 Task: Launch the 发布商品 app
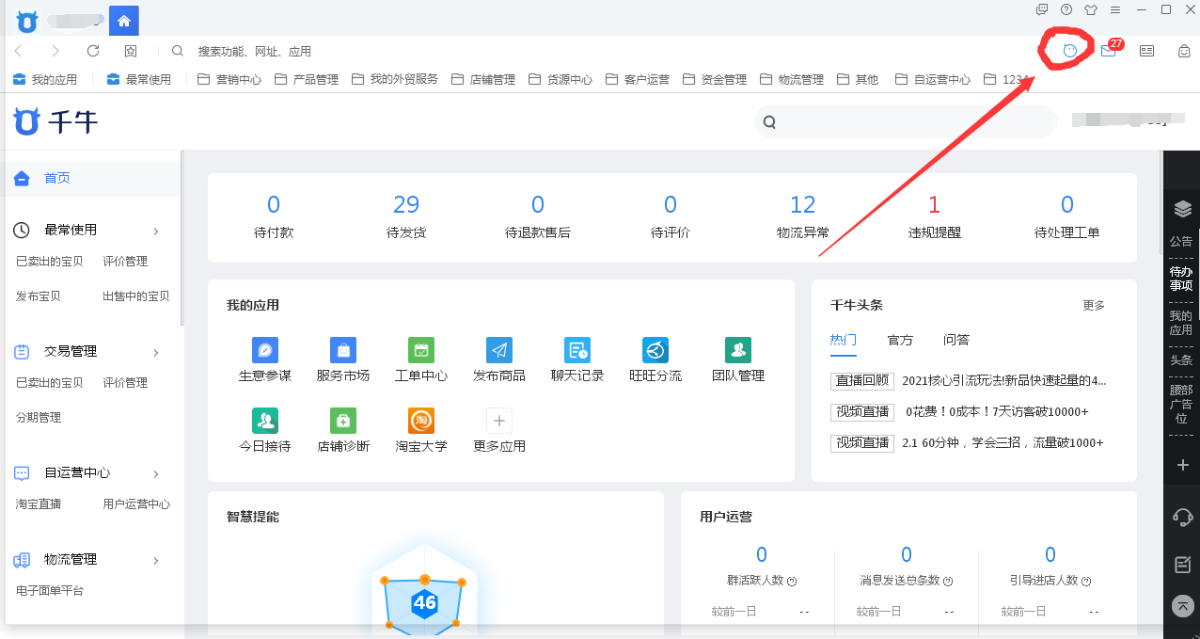tap(499, 350)
